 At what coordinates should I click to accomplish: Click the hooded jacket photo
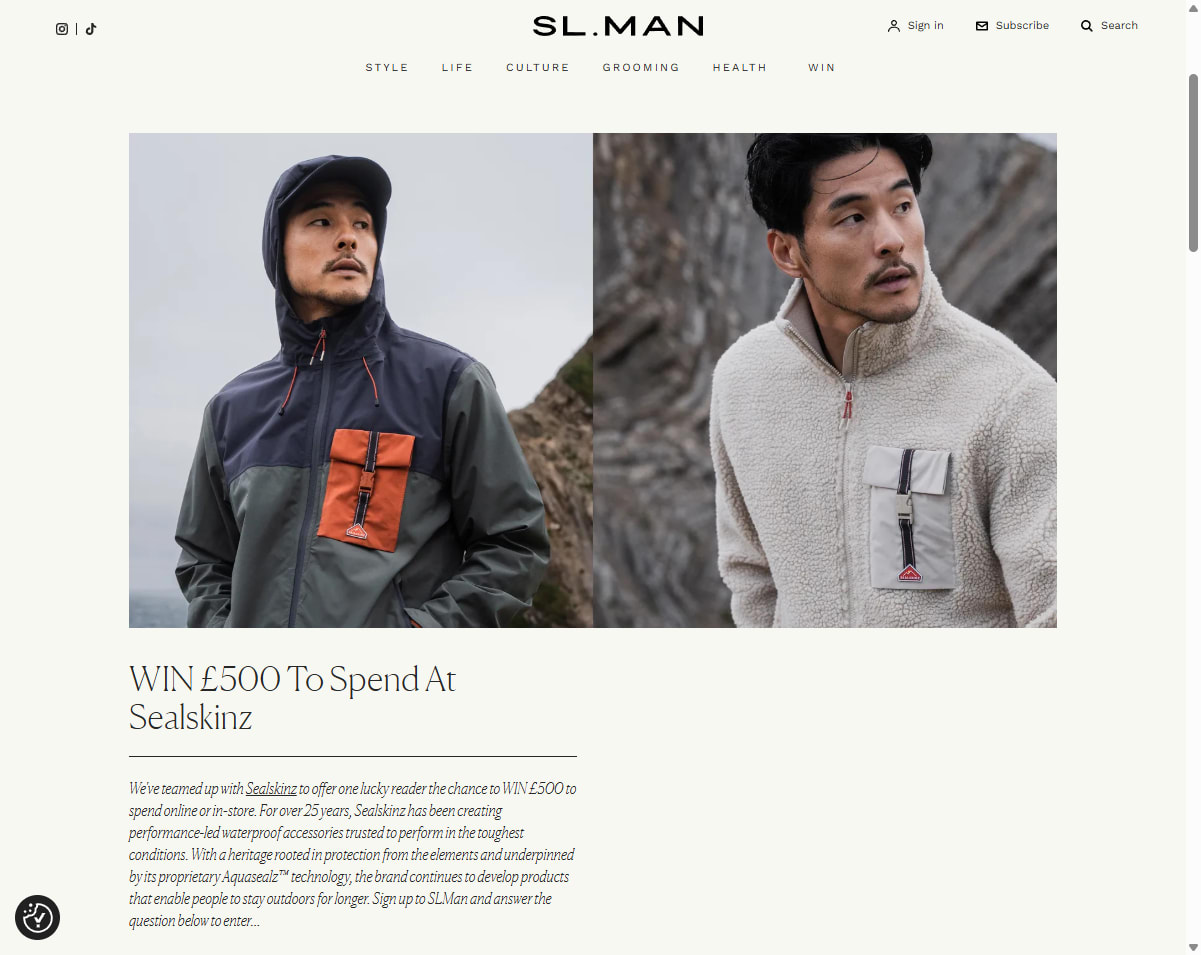click(361, 381)
